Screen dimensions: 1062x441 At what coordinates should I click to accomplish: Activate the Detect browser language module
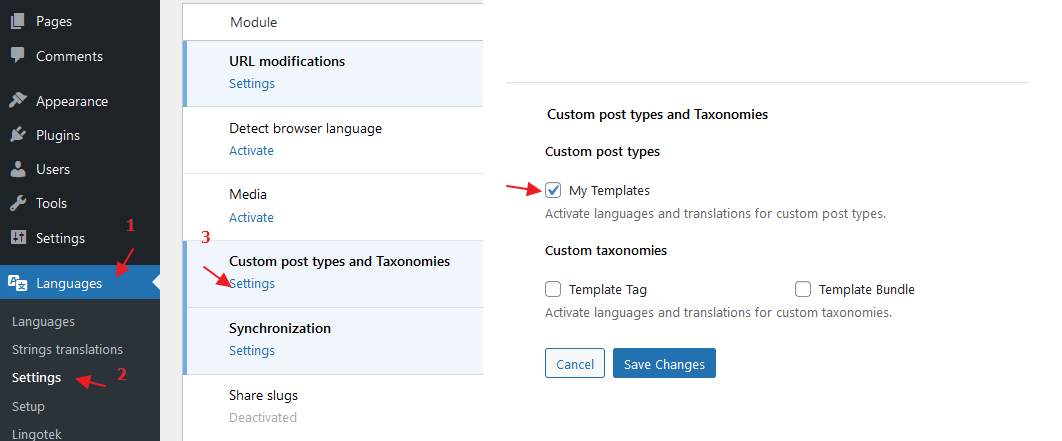point(251,150)
